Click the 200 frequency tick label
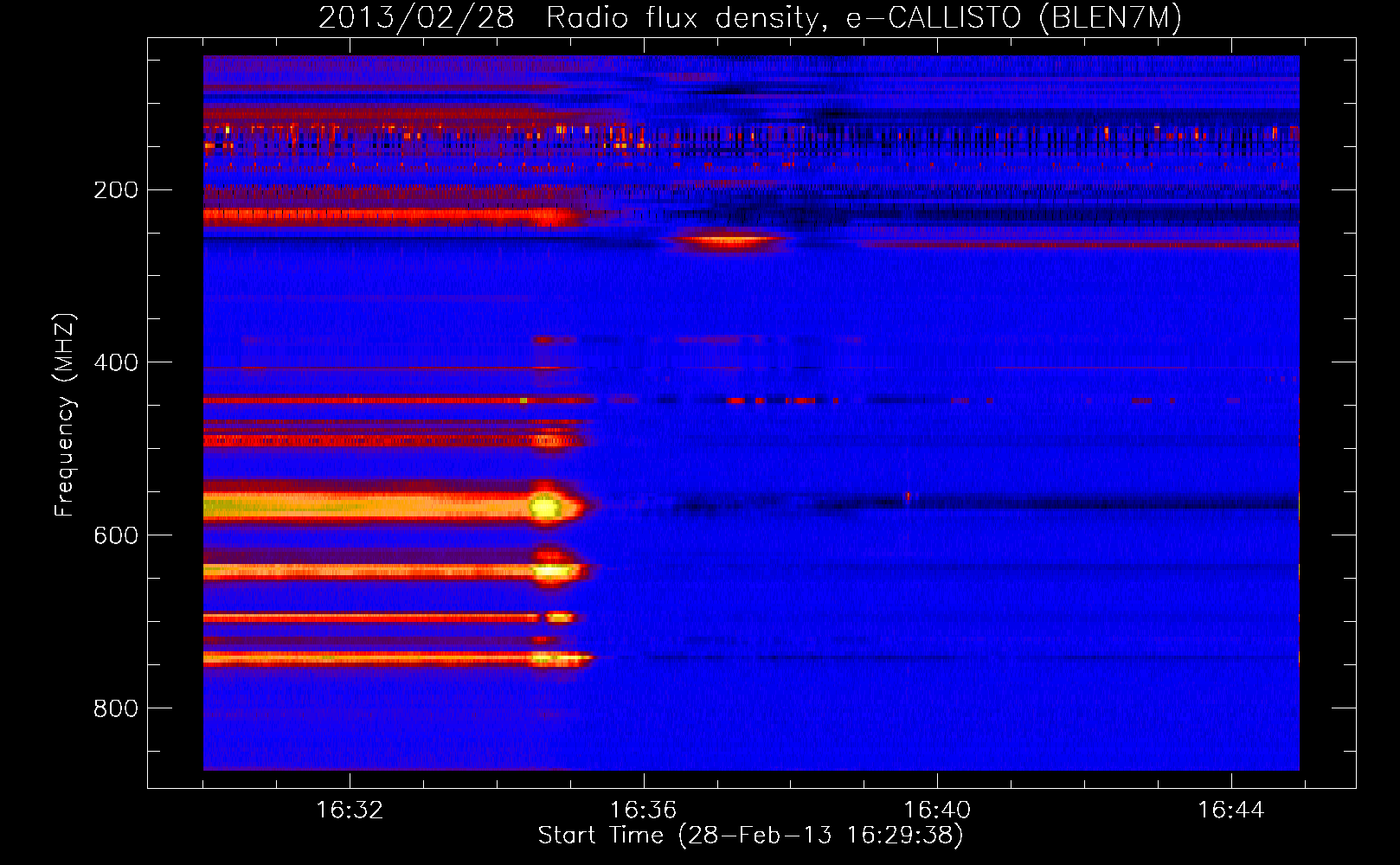Viewport: 1400px width, 865px height. click(x=116, y=190)
